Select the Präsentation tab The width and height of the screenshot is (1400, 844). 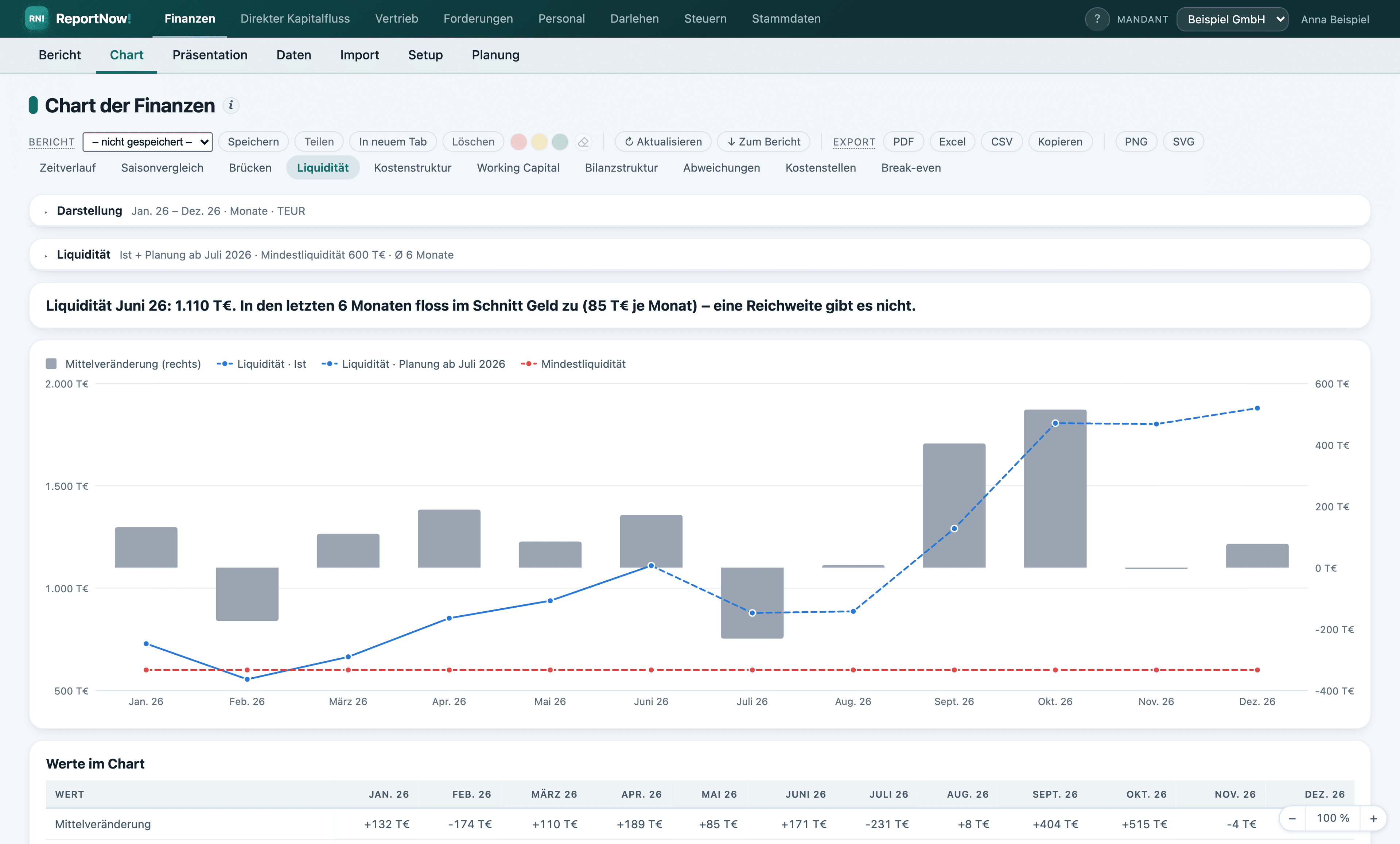point(210,55)
